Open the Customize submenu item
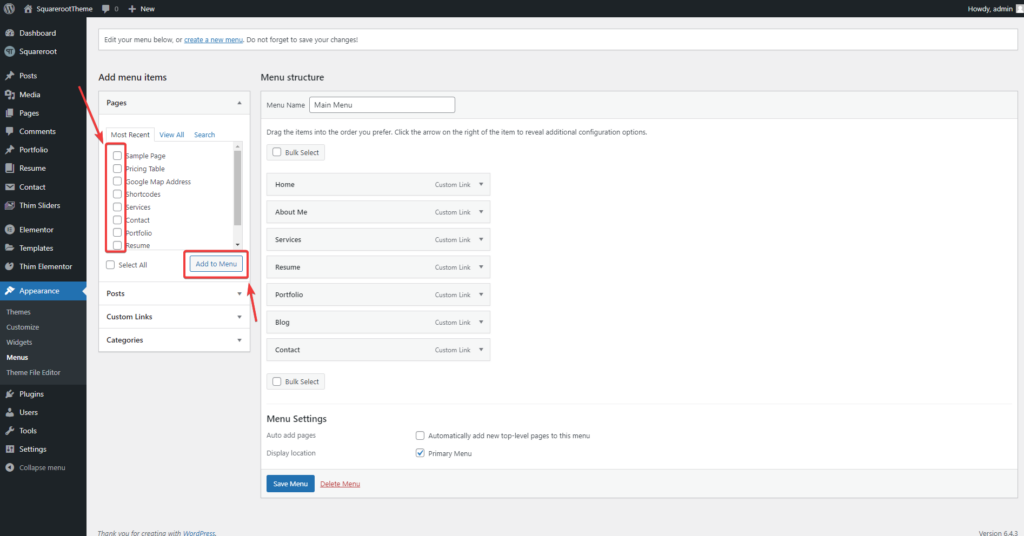The height and width of the screenshot is (536, 1024). [x=23, y=327]
